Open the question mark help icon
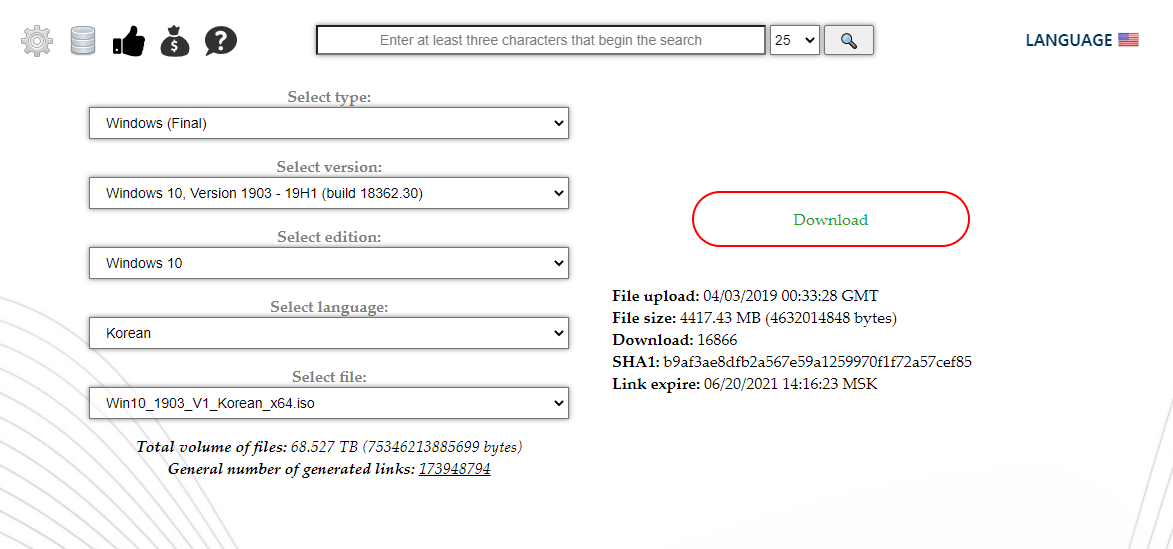The width and height of the screenshot is (1173, 549). coord(221,40)
